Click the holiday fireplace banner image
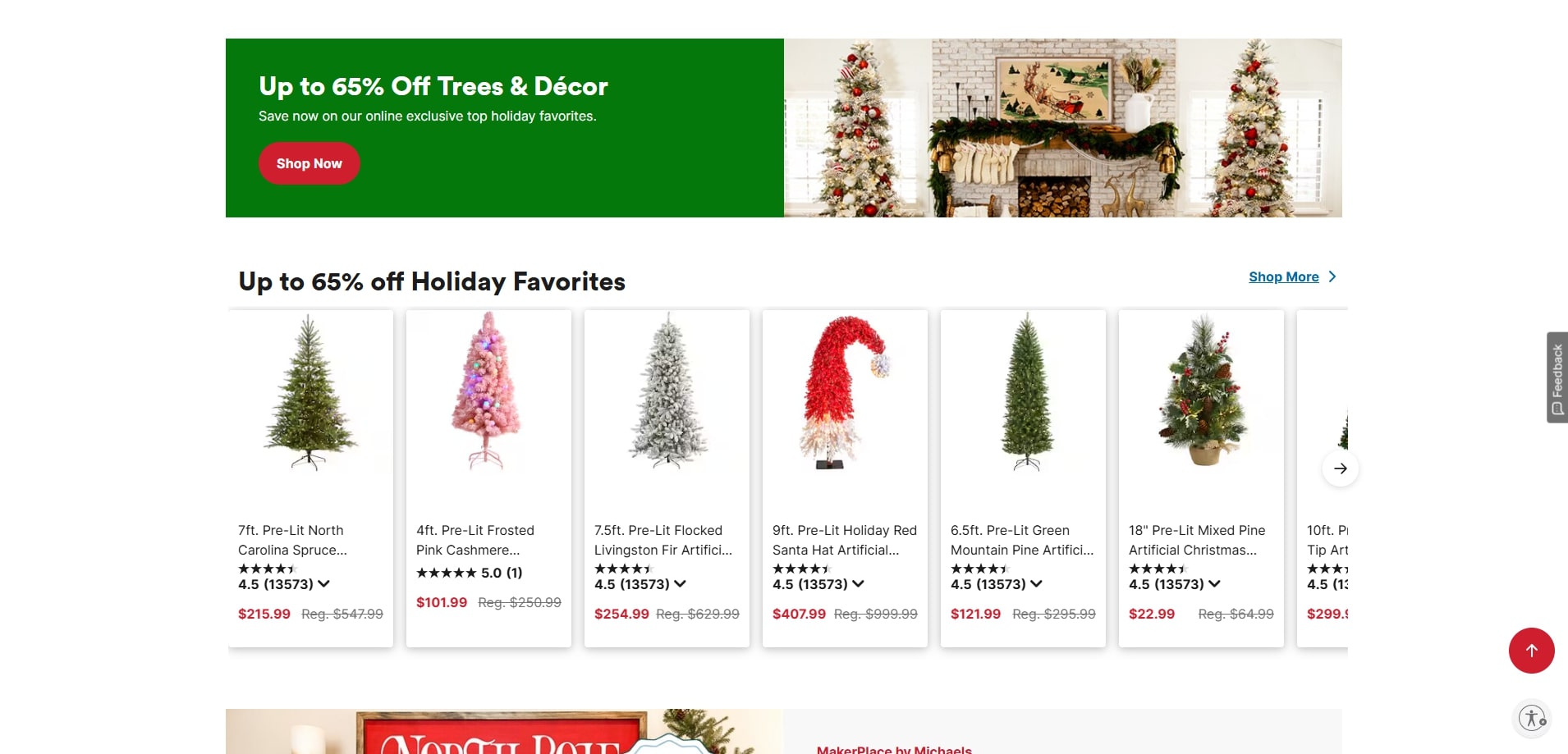This screenshot has height=754, width=1568. 1063,128
